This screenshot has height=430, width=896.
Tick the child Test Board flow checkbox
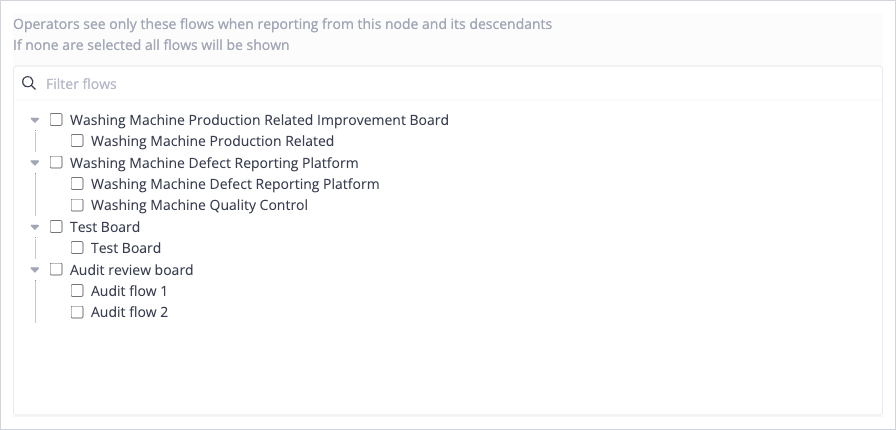pyautogui.click(x=77, y=248)
